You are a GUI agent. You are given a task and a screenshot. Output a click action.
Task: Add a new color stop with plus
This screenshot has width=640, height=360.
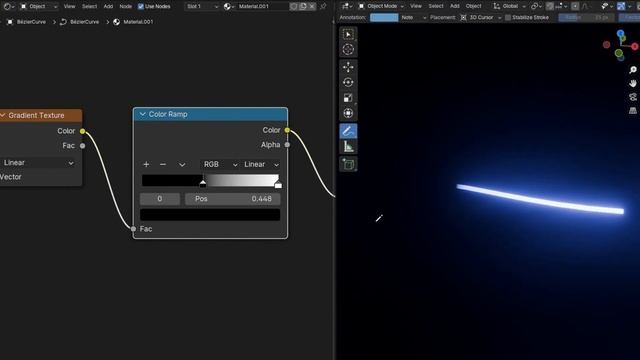[x=146, y=164]
